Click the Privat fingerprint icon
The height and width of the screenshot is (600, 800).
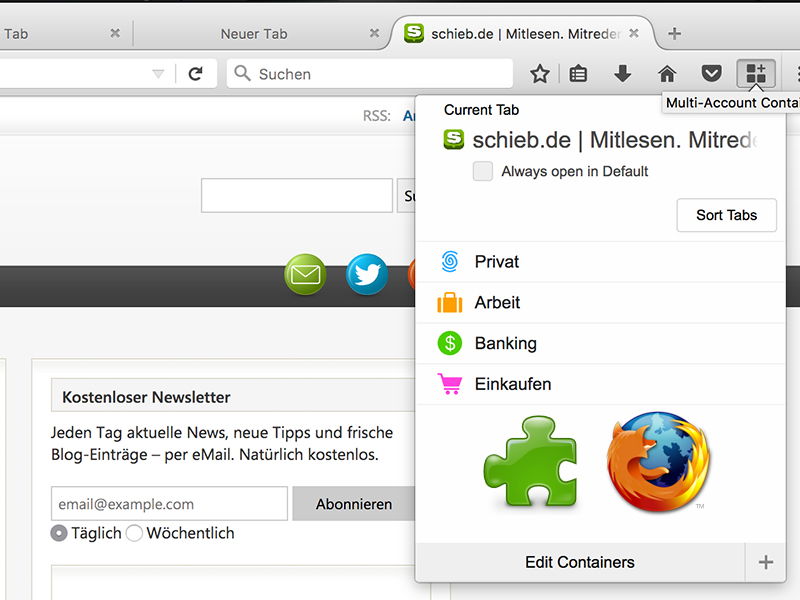point(449,262)
